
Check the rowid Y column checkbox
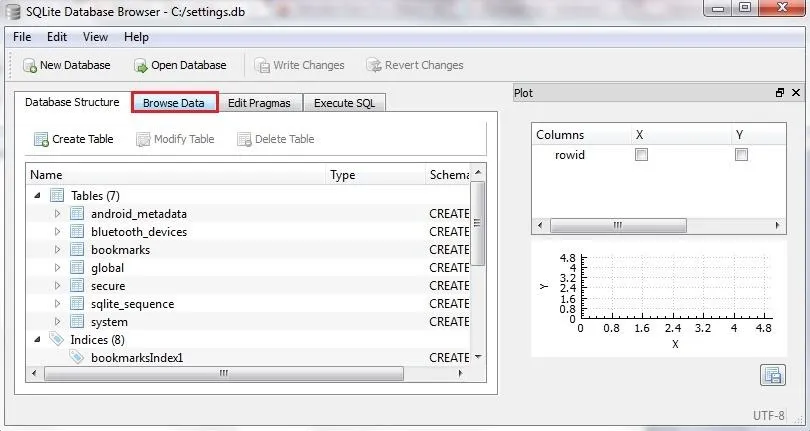pos(741,155)
